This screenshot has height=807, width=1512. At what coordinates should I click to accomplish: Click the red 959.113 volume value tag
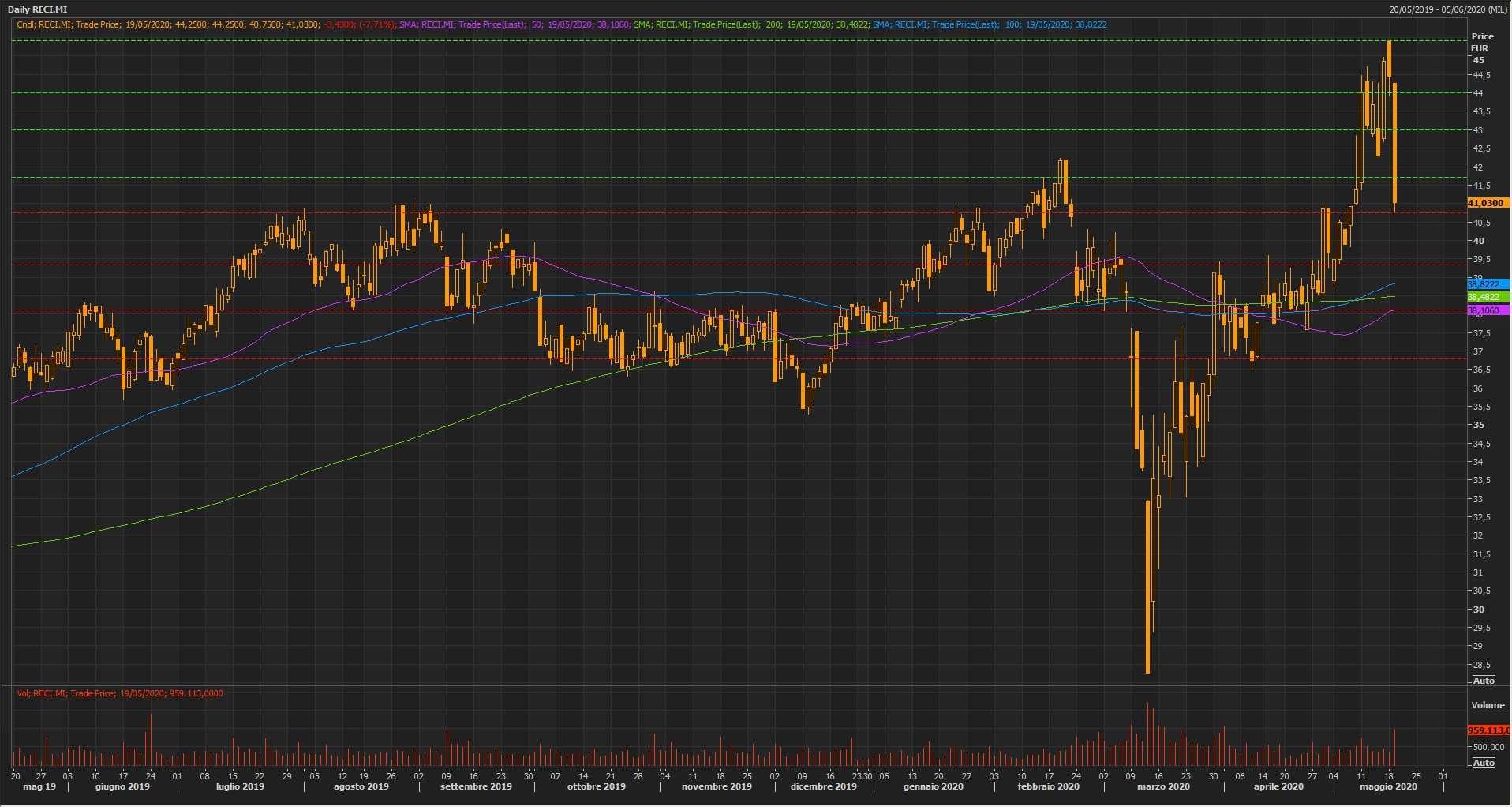pyautogui.click(x=1488, y=730)
